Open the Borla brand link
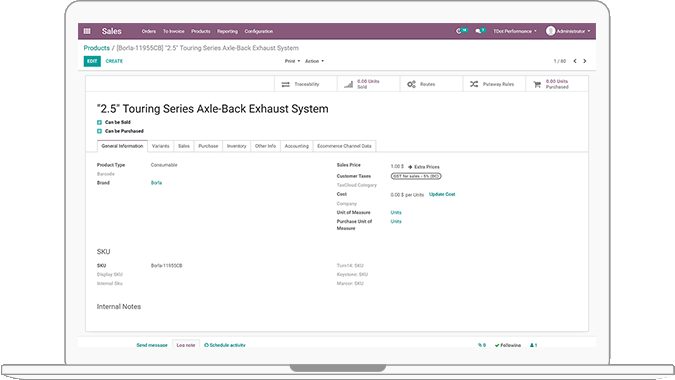Image resolution: width=675 pixels, height=380 pixels. pyautogui.click(x=156, y=183)
